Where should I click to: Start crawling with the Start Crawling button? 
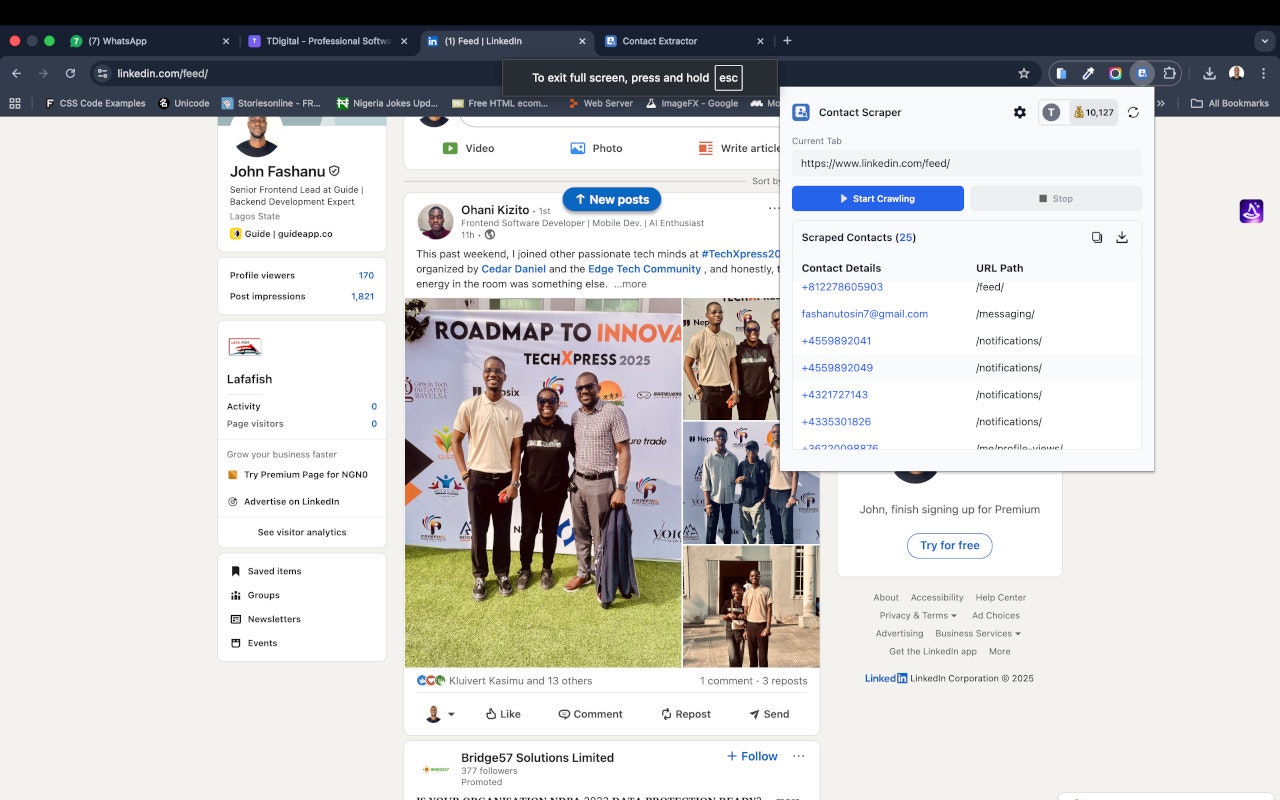[878, 198]
